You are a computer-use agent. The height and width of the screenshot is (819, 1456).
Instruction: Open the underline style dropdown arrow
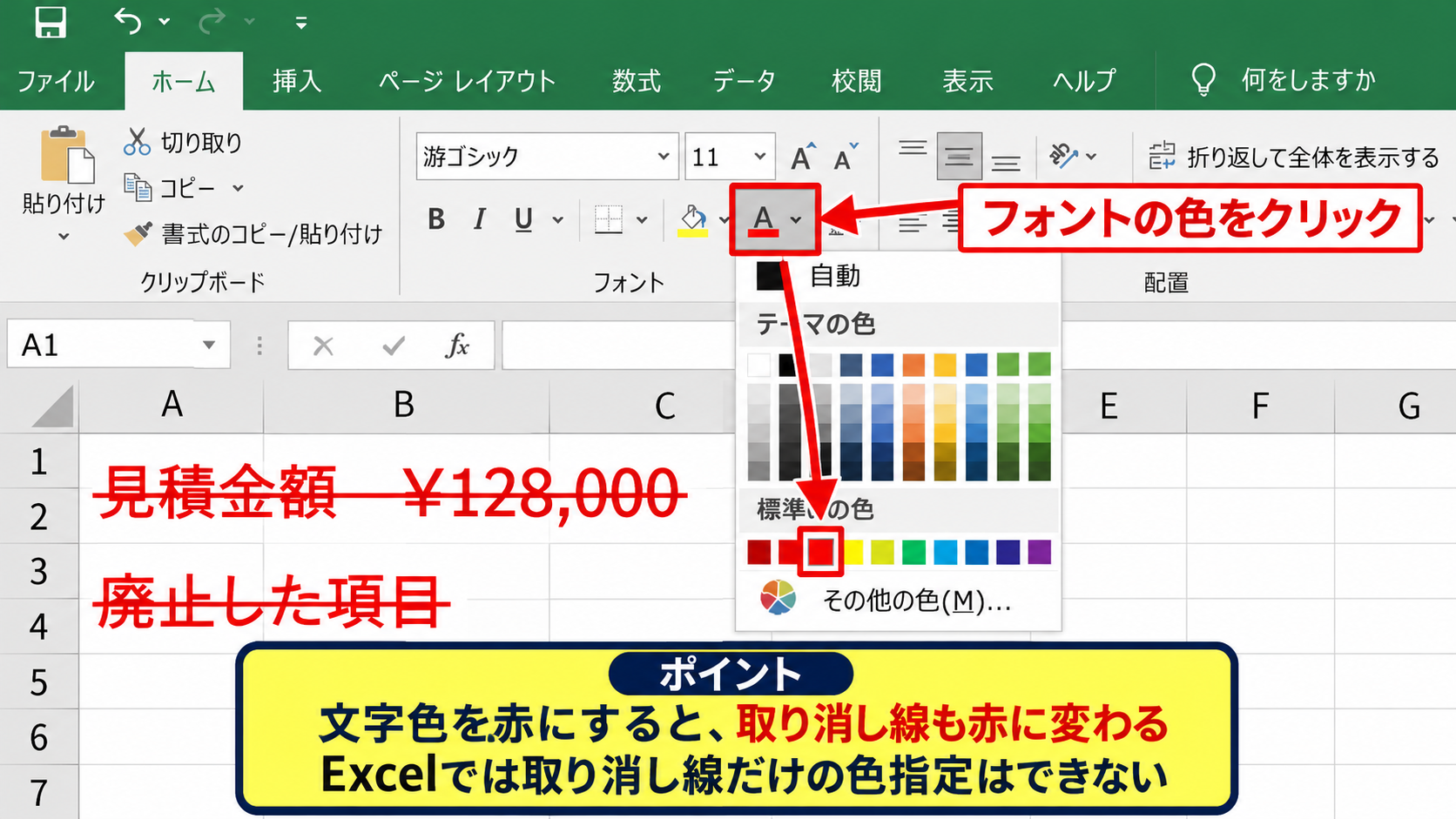pyautogui.click(x=557, y=220)
